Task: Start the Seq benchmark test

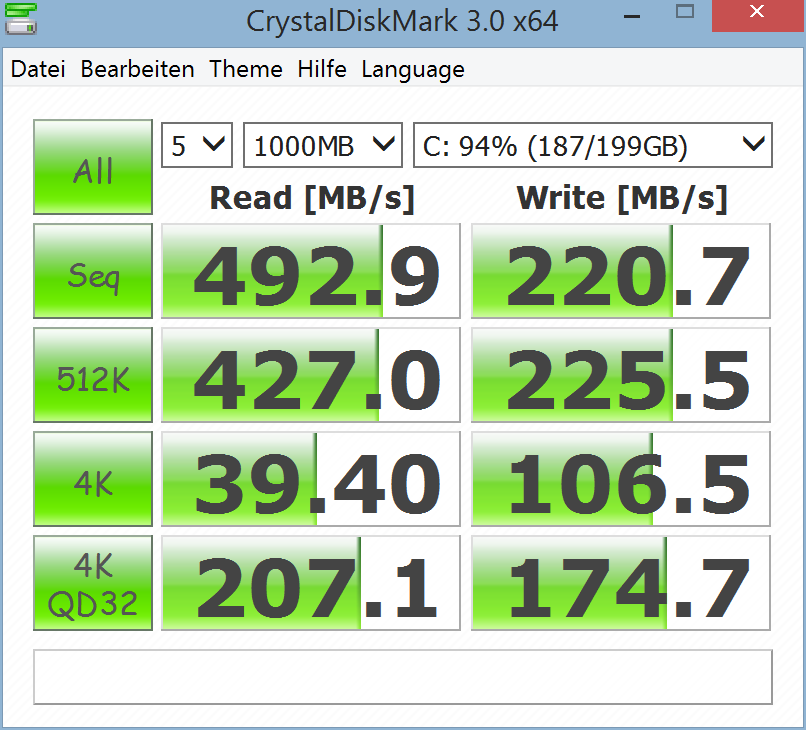Action: pyautogui.click(x=93, y=271)
